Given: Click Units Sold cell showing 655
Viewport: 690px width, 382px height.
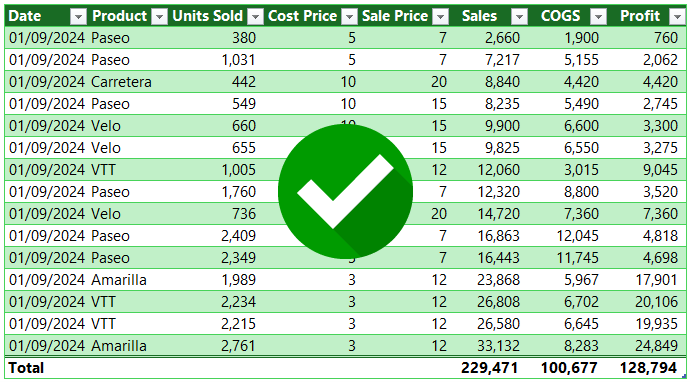Looking at the screenshot, I should (x=244, y=148).
